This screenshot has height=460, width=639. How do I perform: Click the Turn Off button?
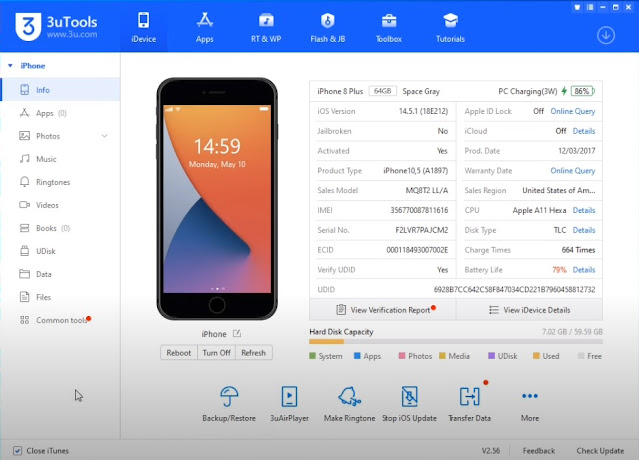[x=216, y=353]
